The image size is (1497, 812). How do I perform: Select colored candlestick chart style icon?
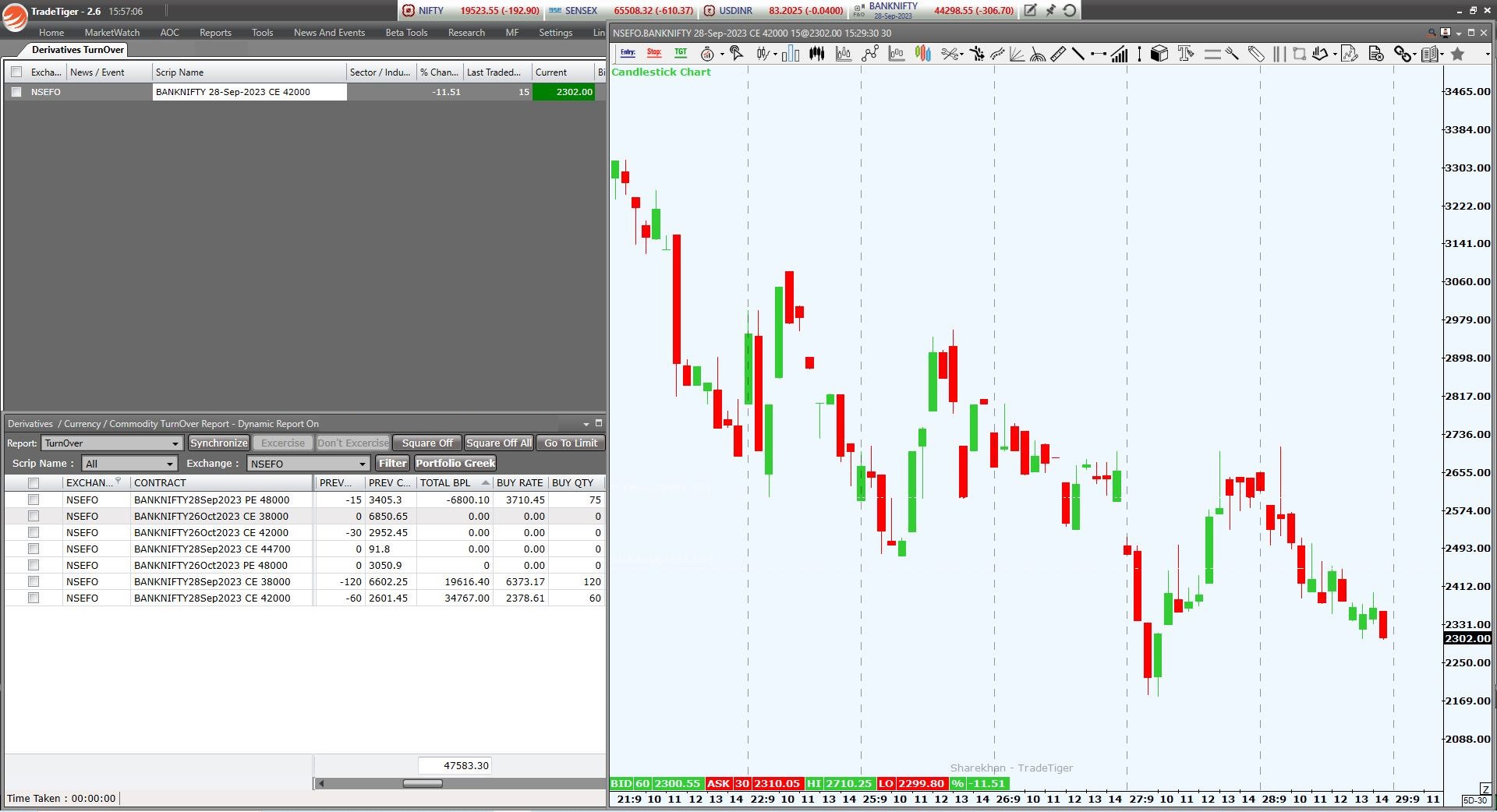click(923, 54)
